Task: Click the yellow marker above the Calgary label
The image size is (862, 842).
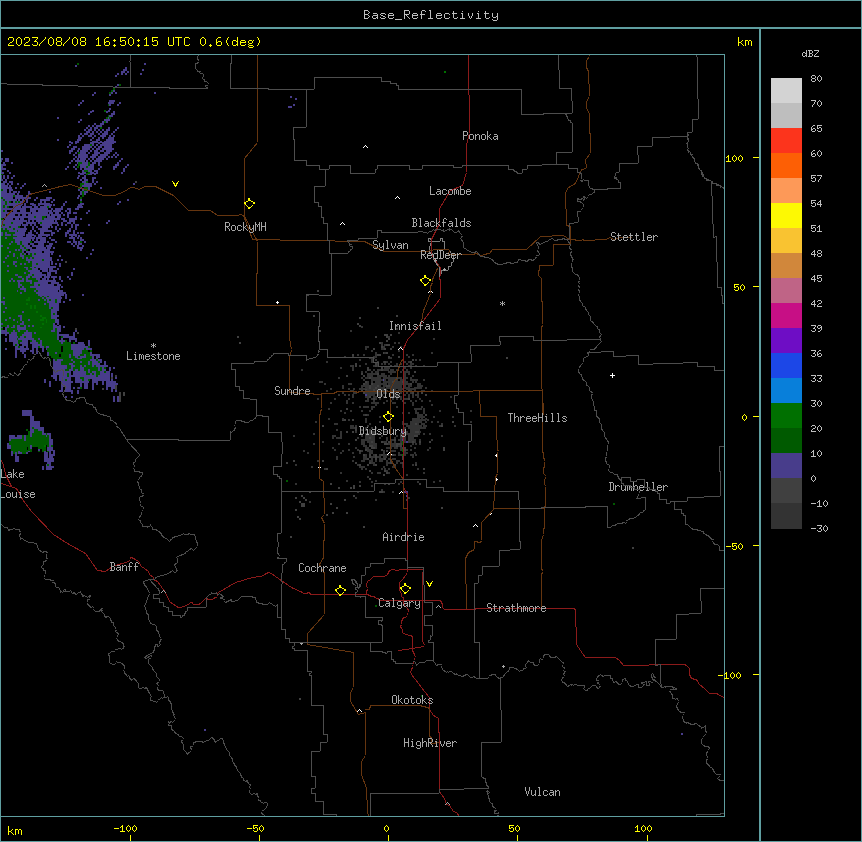Action: point(405,589)
